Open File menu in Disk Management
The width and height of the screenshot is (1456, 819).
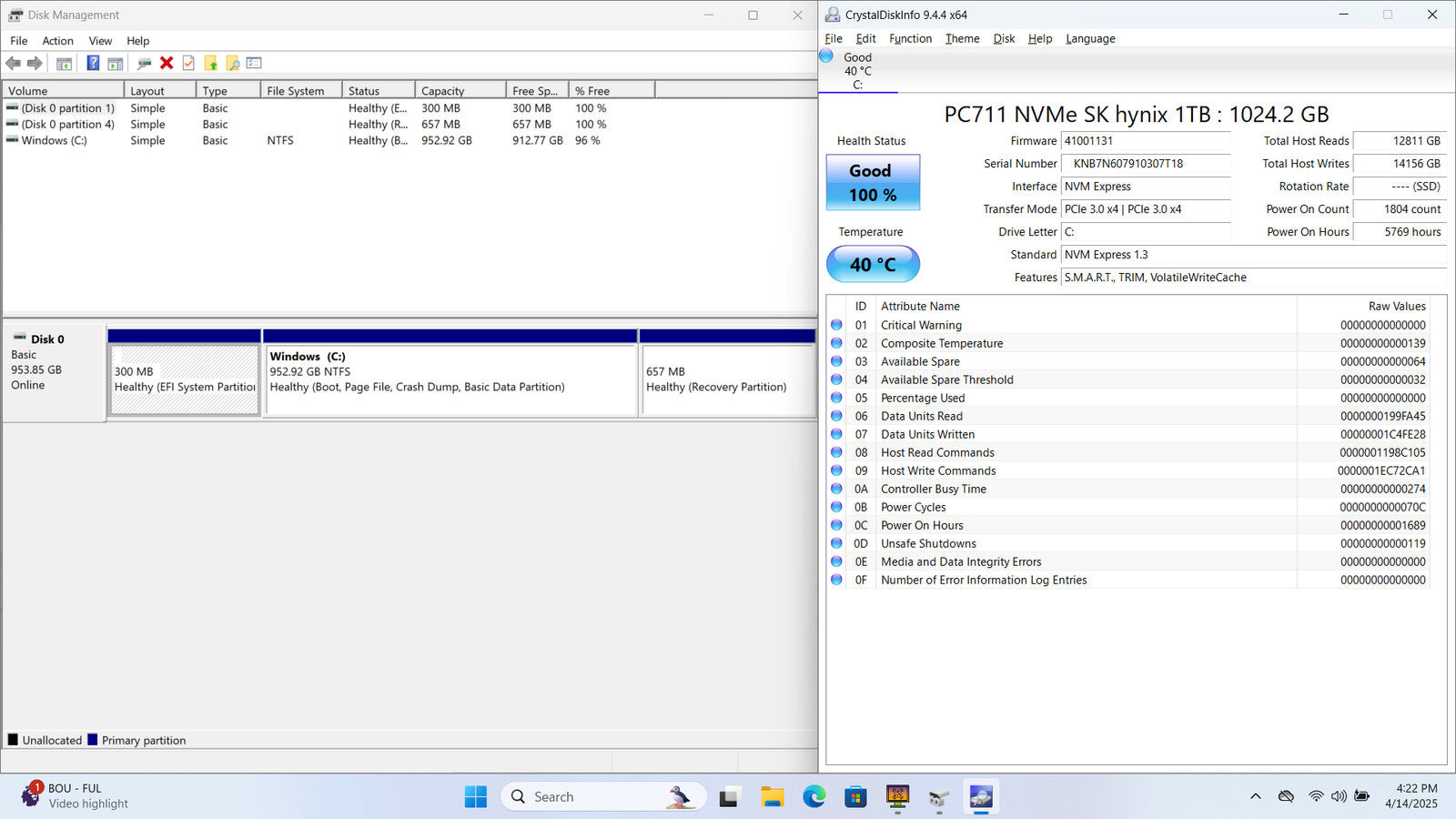(x=18, y=41)
